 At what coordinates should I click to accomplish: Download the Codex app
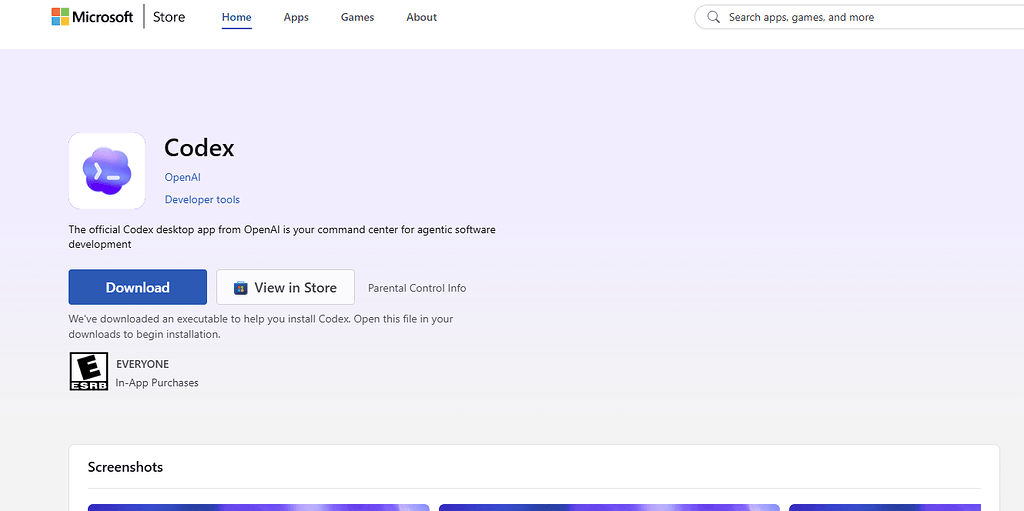138,287
